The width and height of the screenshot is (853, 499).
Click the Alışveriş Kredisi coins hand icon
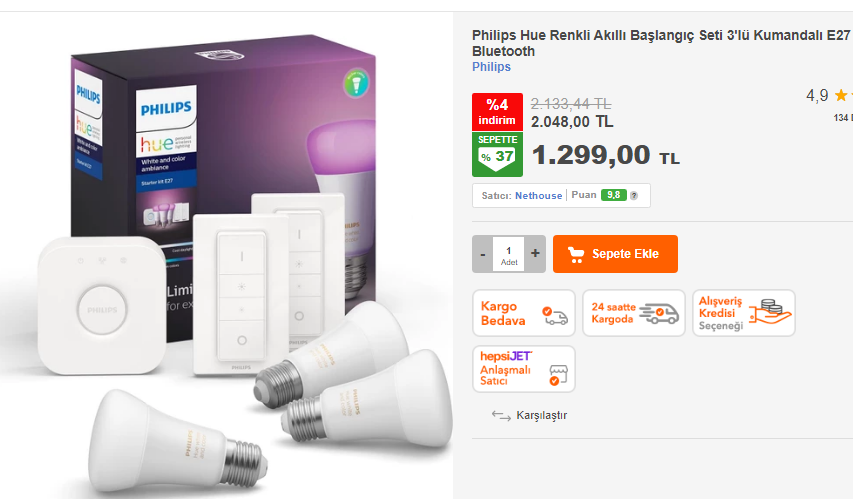770,312
